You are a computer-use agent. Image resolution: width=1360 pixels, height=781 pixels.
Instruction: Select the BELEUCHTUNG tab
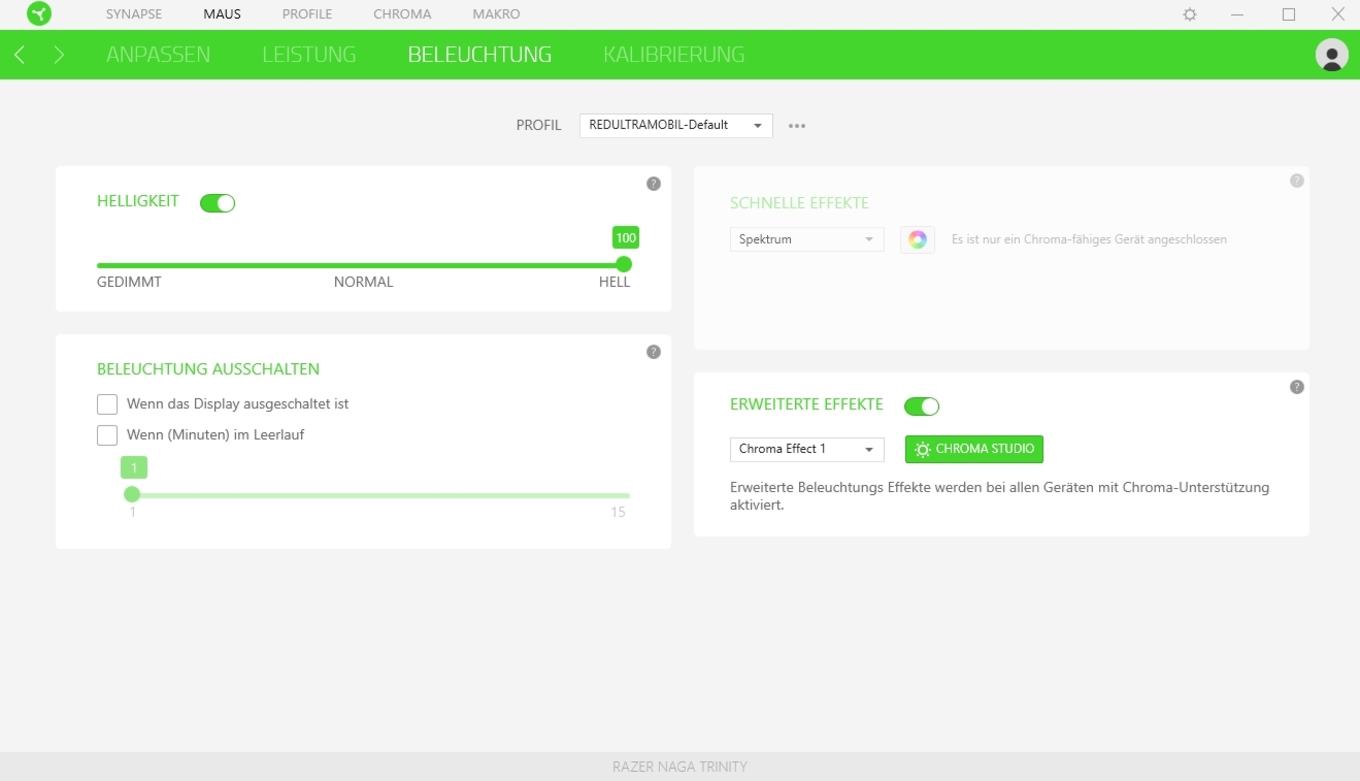(480, 55)
